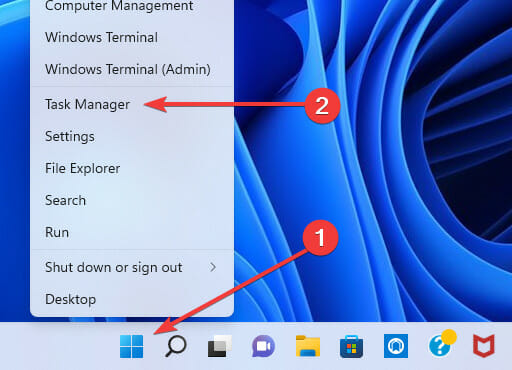
Task: Choose Run from the menu
Action: [x=132, y=232]
